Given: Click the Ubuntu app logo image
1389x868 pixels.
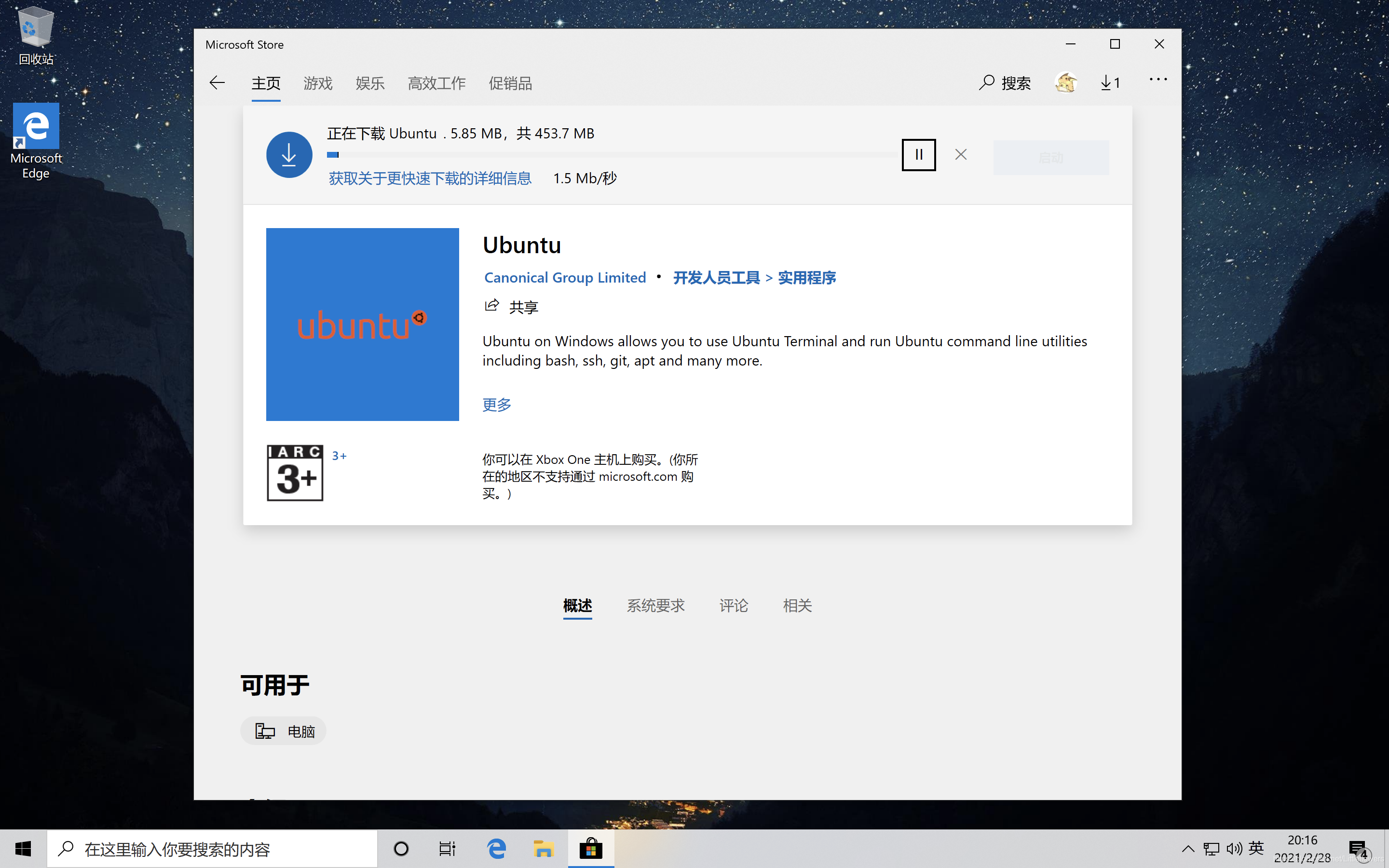Looking at the screenshot, I should (x=362, y=325).
